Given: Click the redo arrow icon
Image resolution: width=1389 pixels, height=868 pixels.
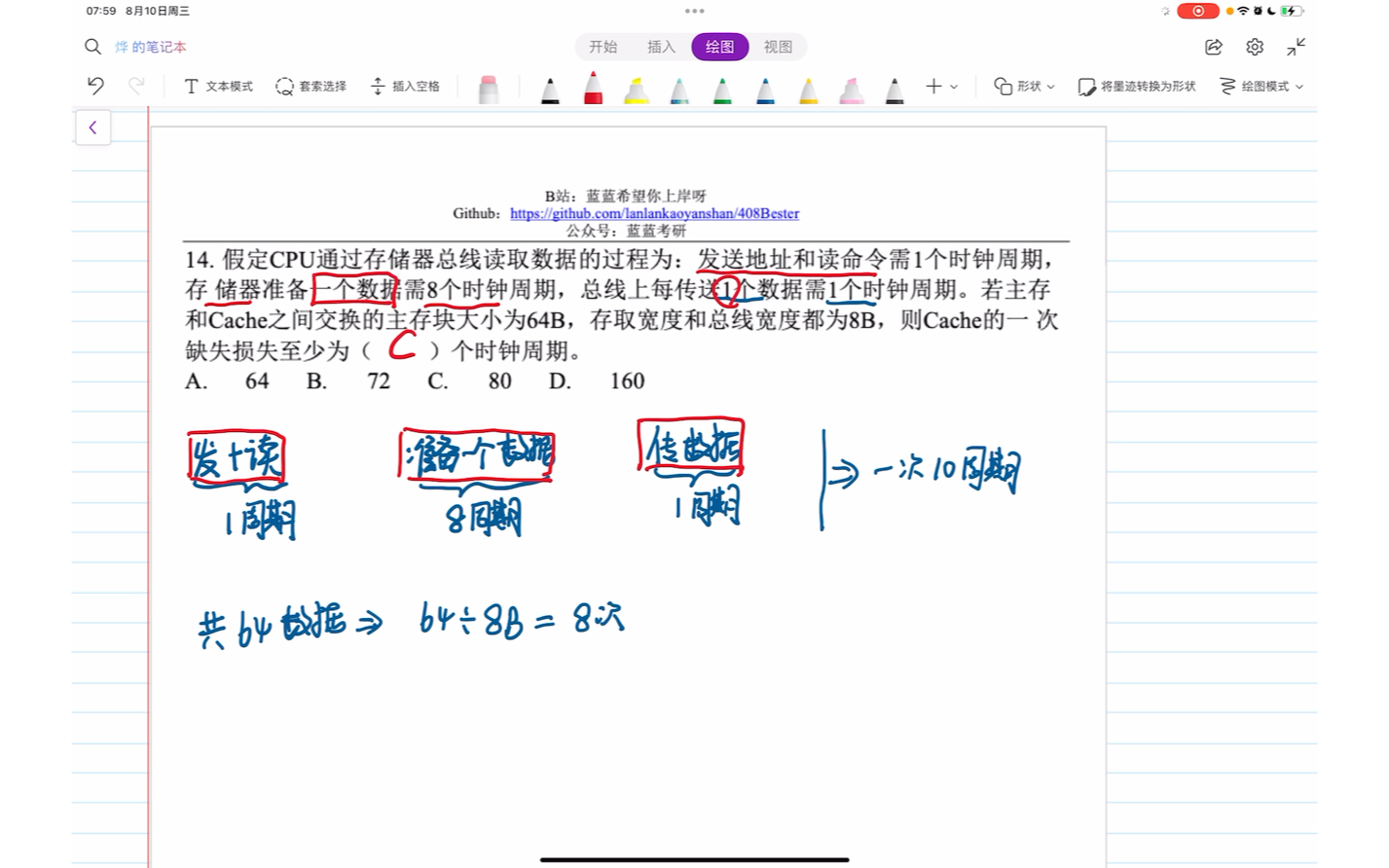Looking at the screenshot, I should coord(136,86).
